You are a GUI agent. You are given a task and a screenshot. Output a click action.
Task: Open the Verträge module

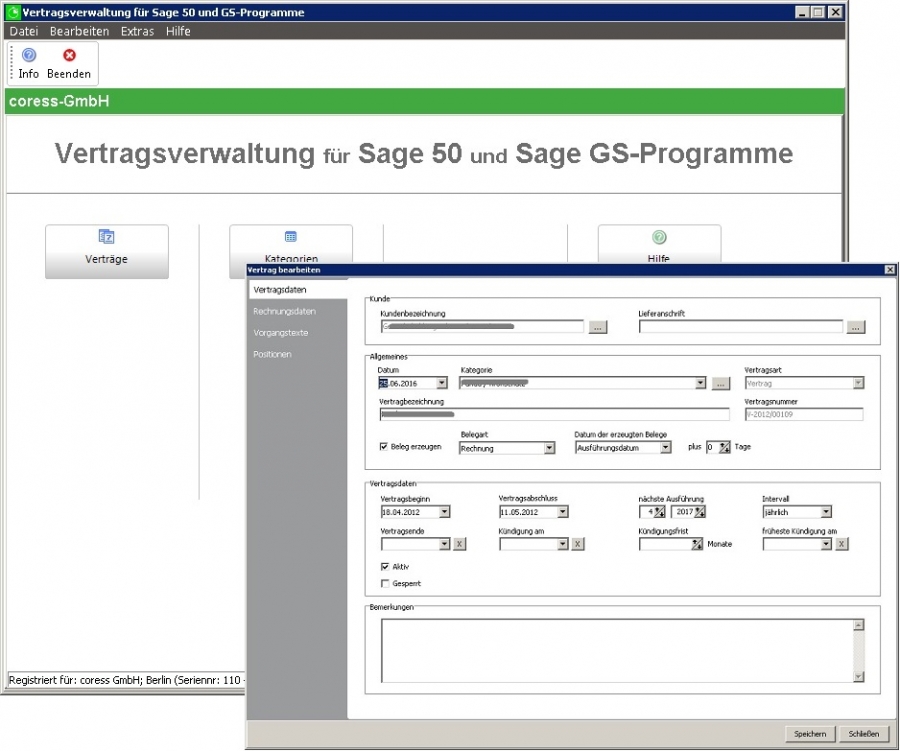(x=106, y=251)
